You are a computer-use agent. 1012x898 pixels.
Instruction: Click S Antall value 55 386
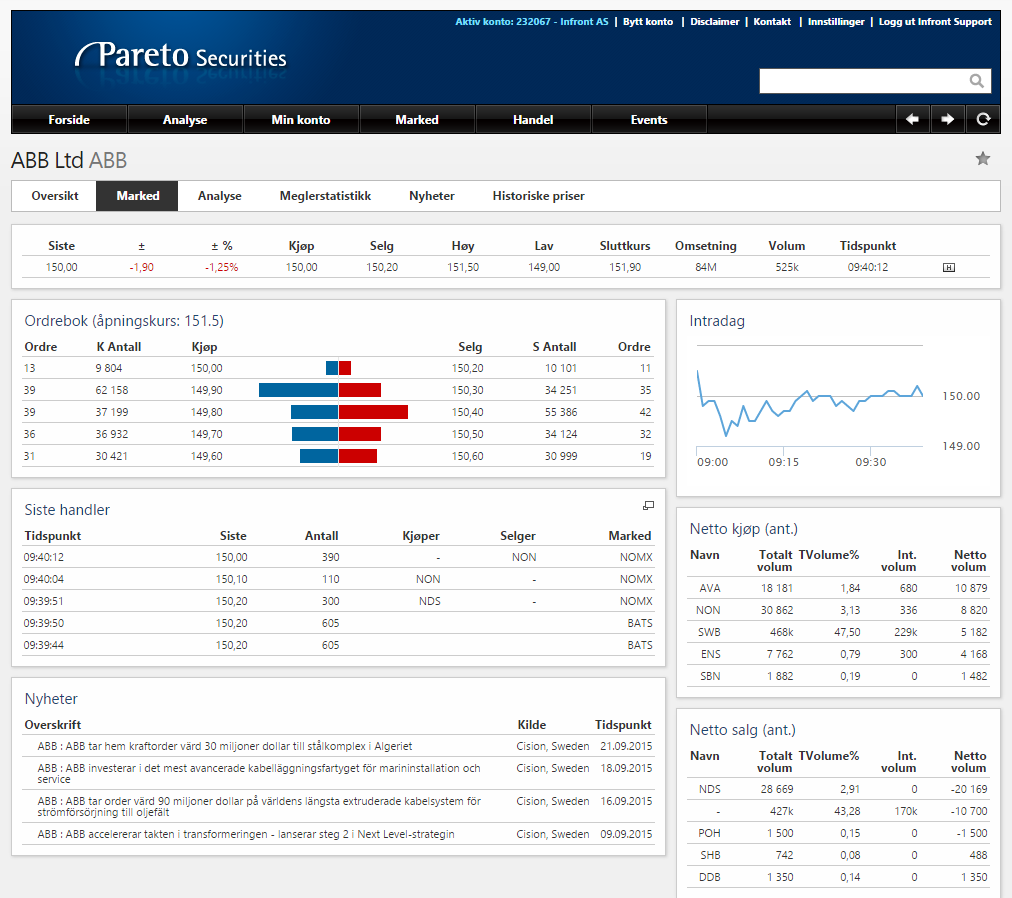(561, 412)
